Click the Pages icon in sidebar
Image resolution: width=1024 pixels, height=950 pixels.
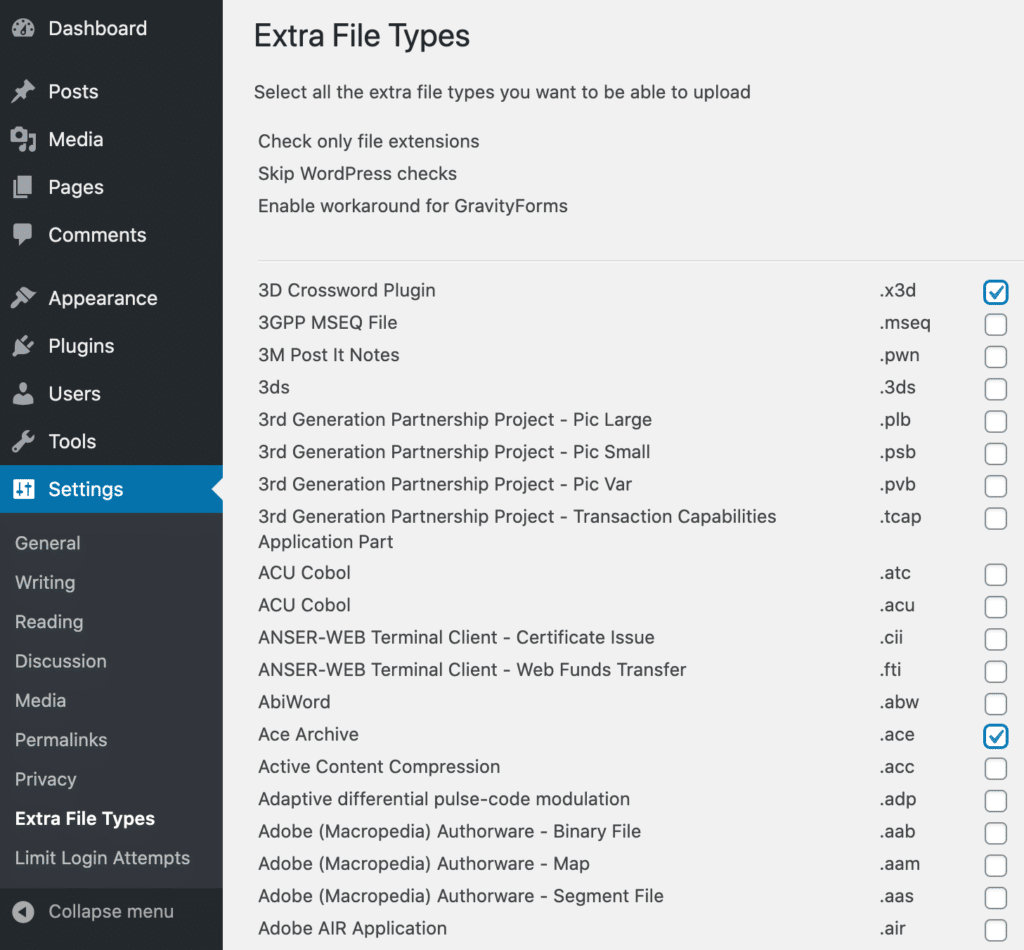coord(23,188)
